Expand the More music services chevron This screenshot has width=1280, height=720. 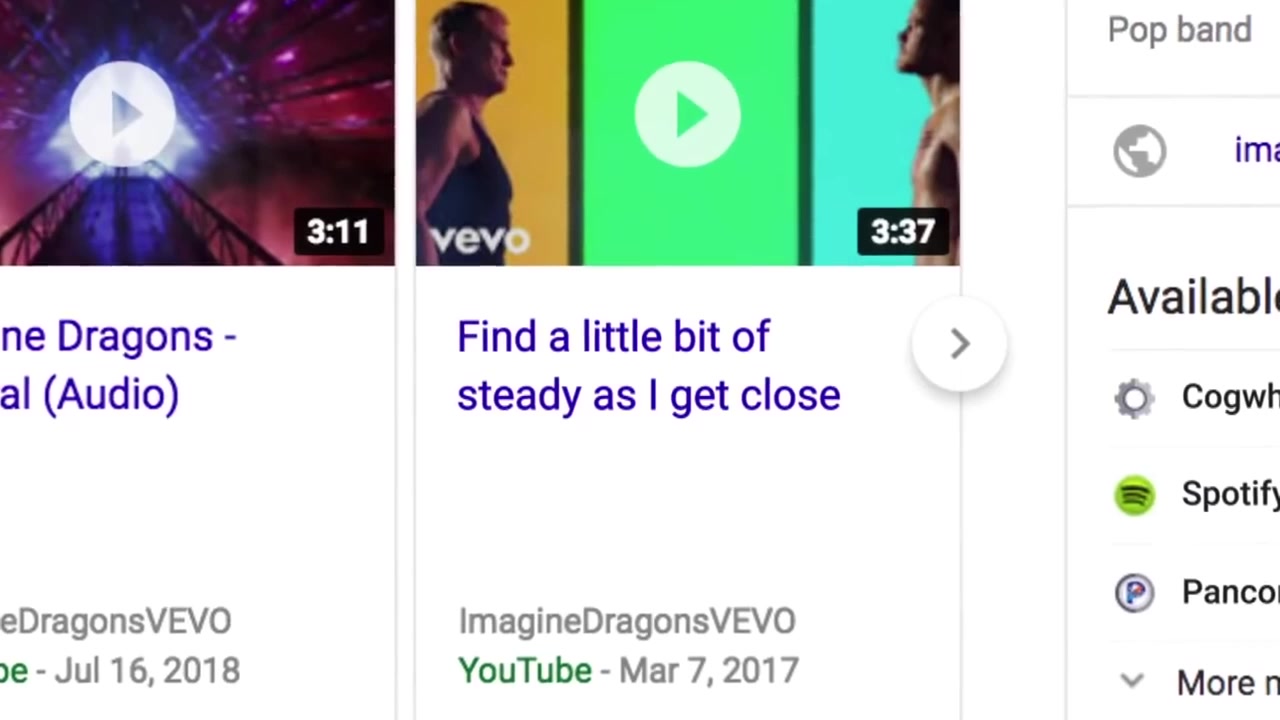(x=1132, y=681)
